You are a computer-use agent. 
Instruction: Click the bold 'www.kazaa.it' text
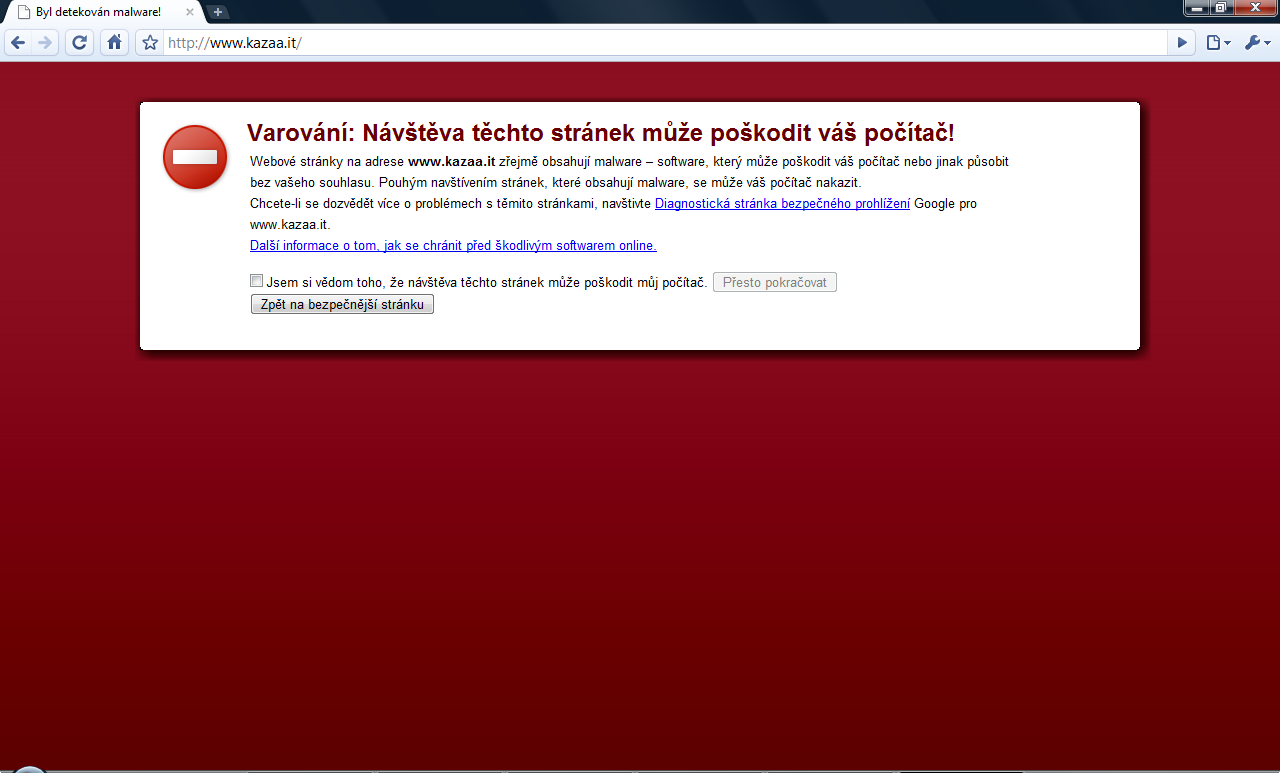(452, 161)
